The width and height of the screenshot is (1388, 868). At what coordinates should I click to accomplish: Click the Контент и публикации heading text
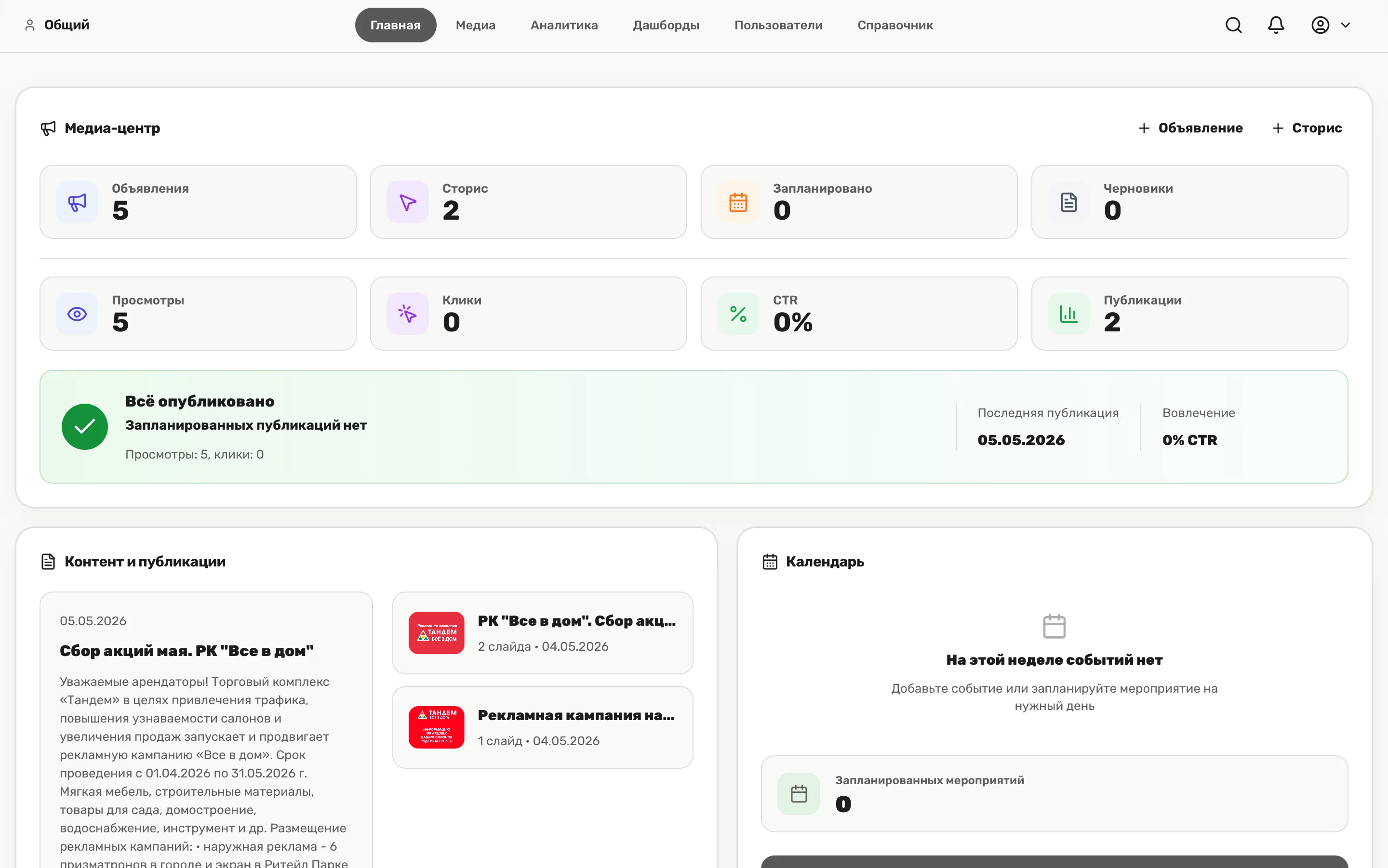pos(145,562)
